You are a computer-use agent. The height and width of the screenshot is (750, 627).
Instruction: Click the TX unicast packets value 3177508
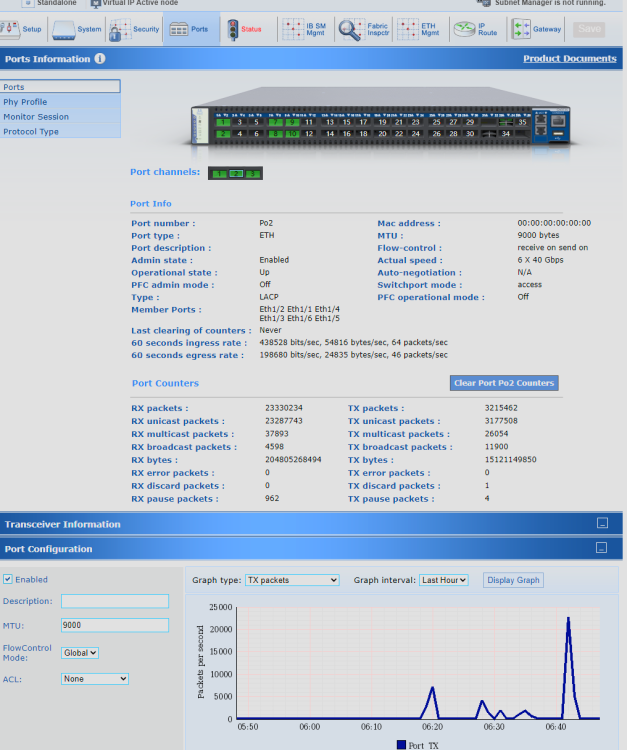501,421
